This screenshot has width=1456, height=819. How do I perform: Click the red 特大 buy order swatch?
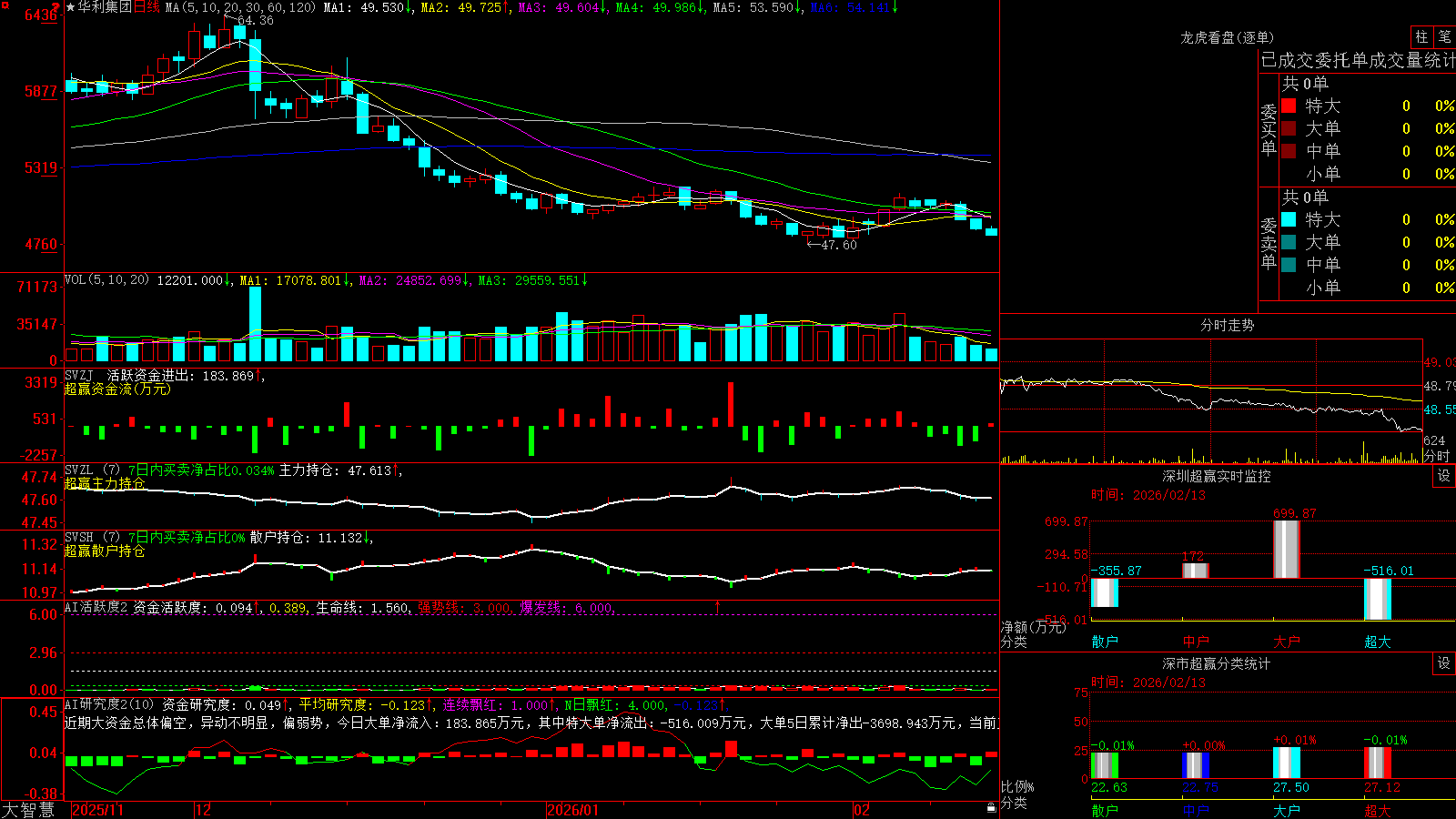(1289, 106)
